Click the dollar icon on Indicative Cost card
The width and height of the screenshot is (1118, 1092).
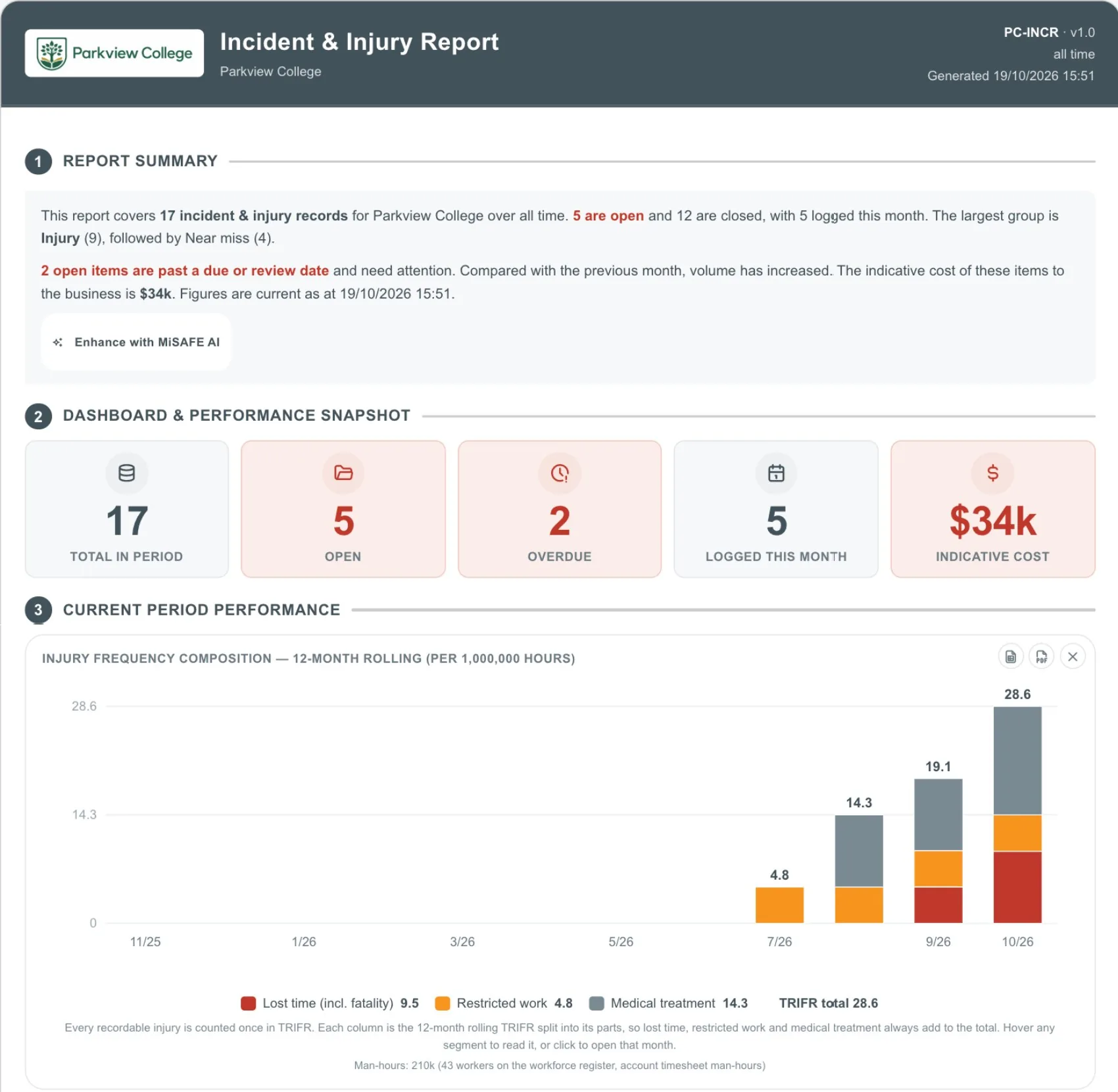993,473
